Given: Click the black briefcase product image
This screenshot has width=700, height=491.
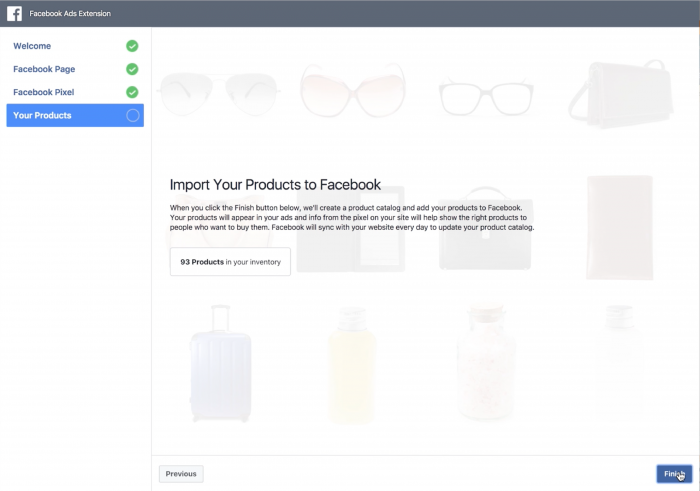Looking at the screenshot, I should pyautogui.click(x=485, y=228).
